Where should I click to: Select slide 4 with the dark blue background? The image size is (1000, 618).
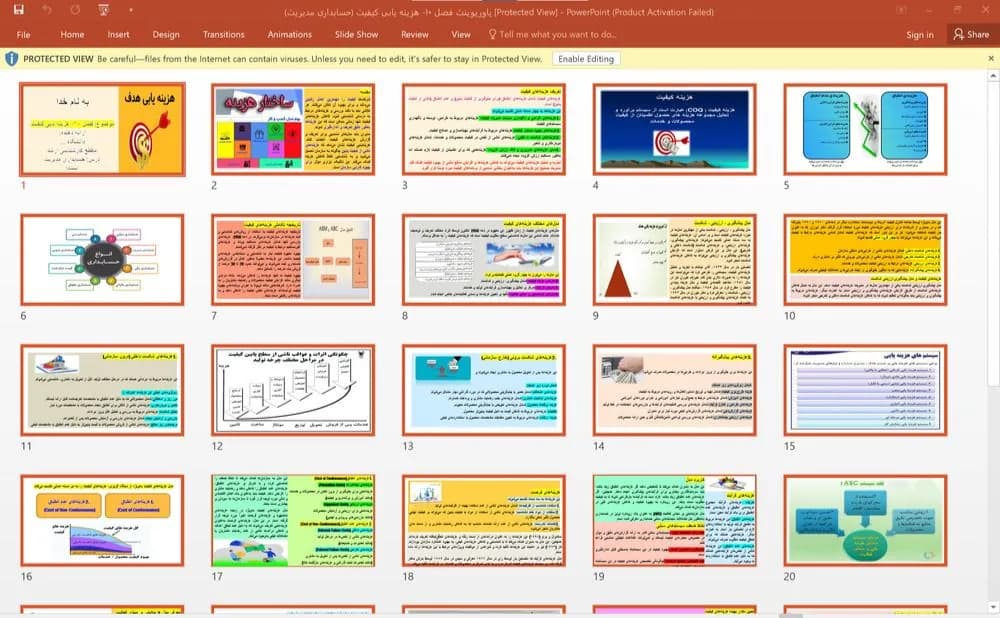click(675, 129)
